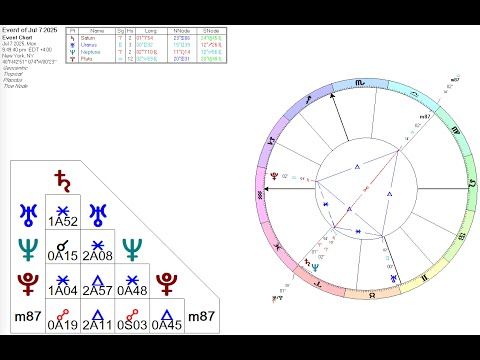
Task: Select the Virgo sign on the chart wheel
Action: [456, 130]
